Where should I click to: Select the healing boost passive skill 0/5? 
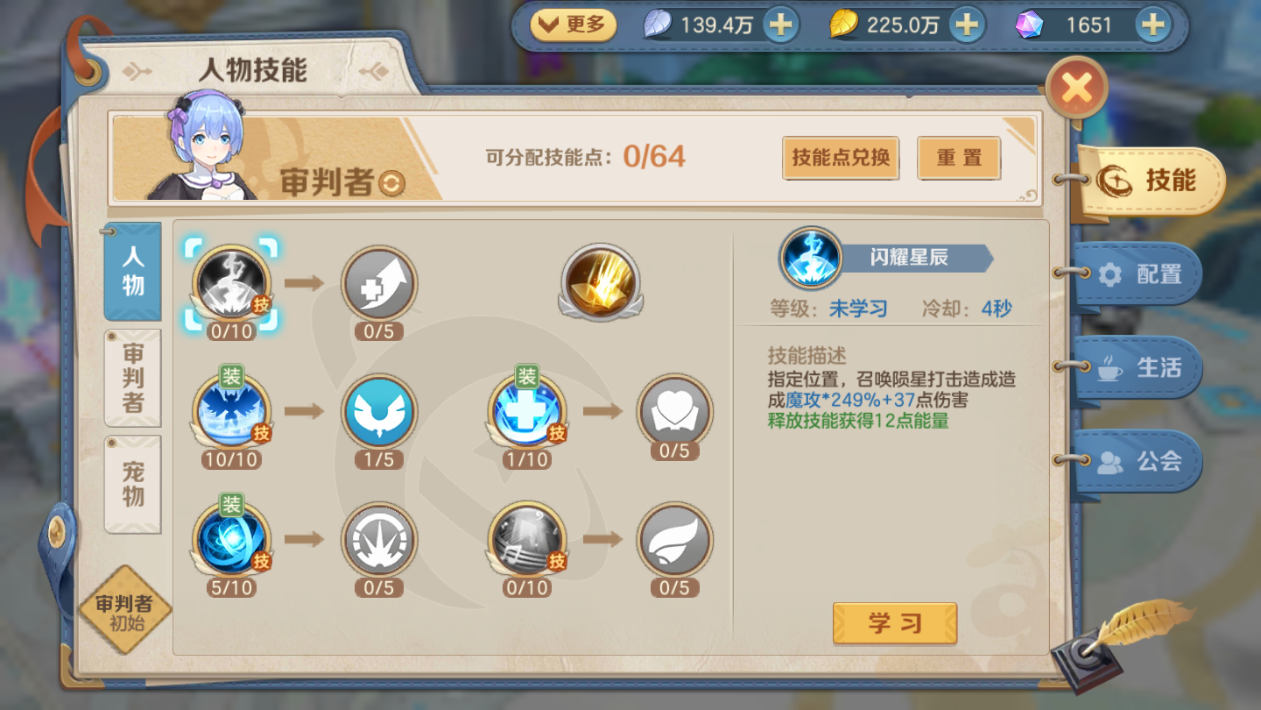(379, 283)
